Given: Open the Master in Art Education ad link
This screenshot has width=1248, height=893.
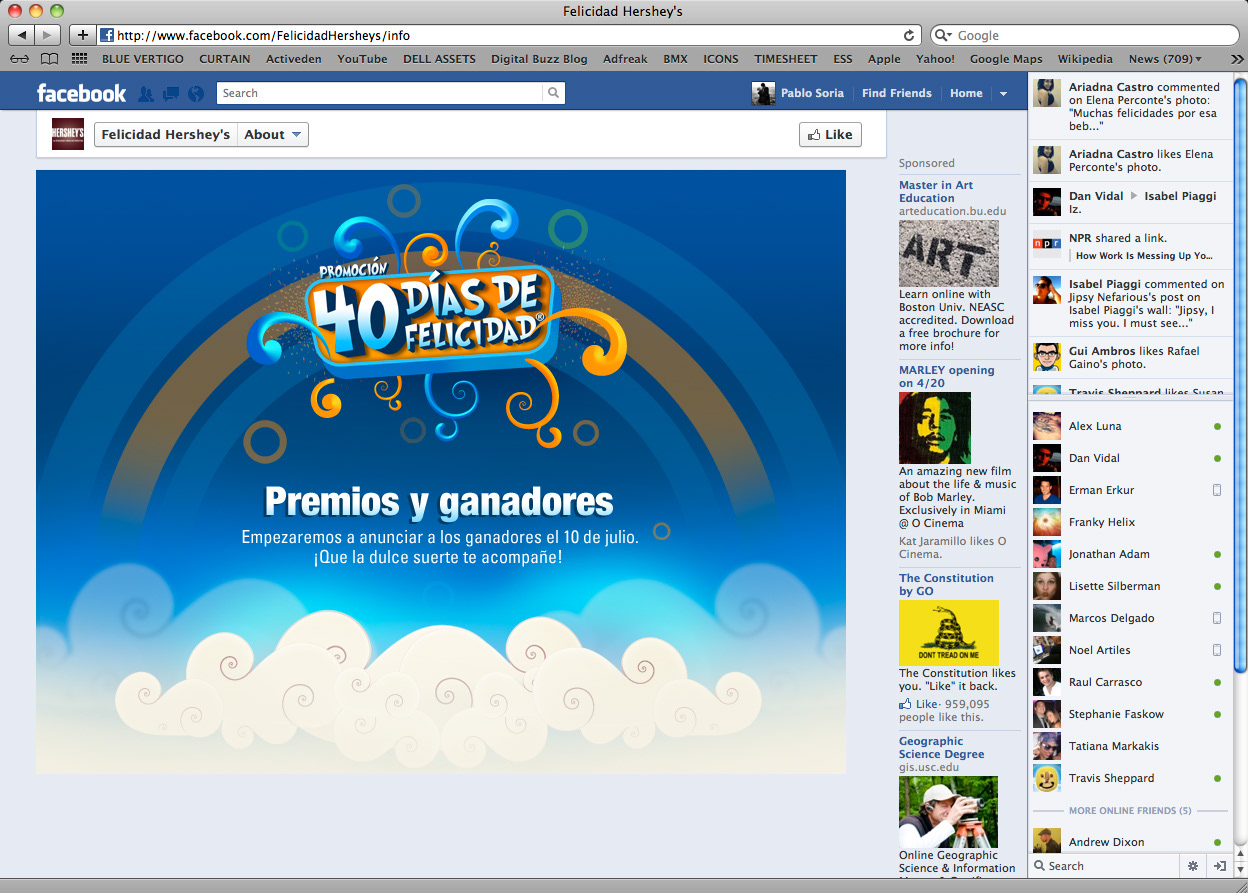Looking at the screenshot, I should click(935, 191).
